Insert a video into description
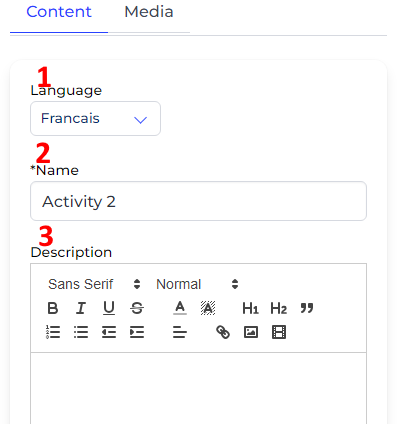 (279, 332)
